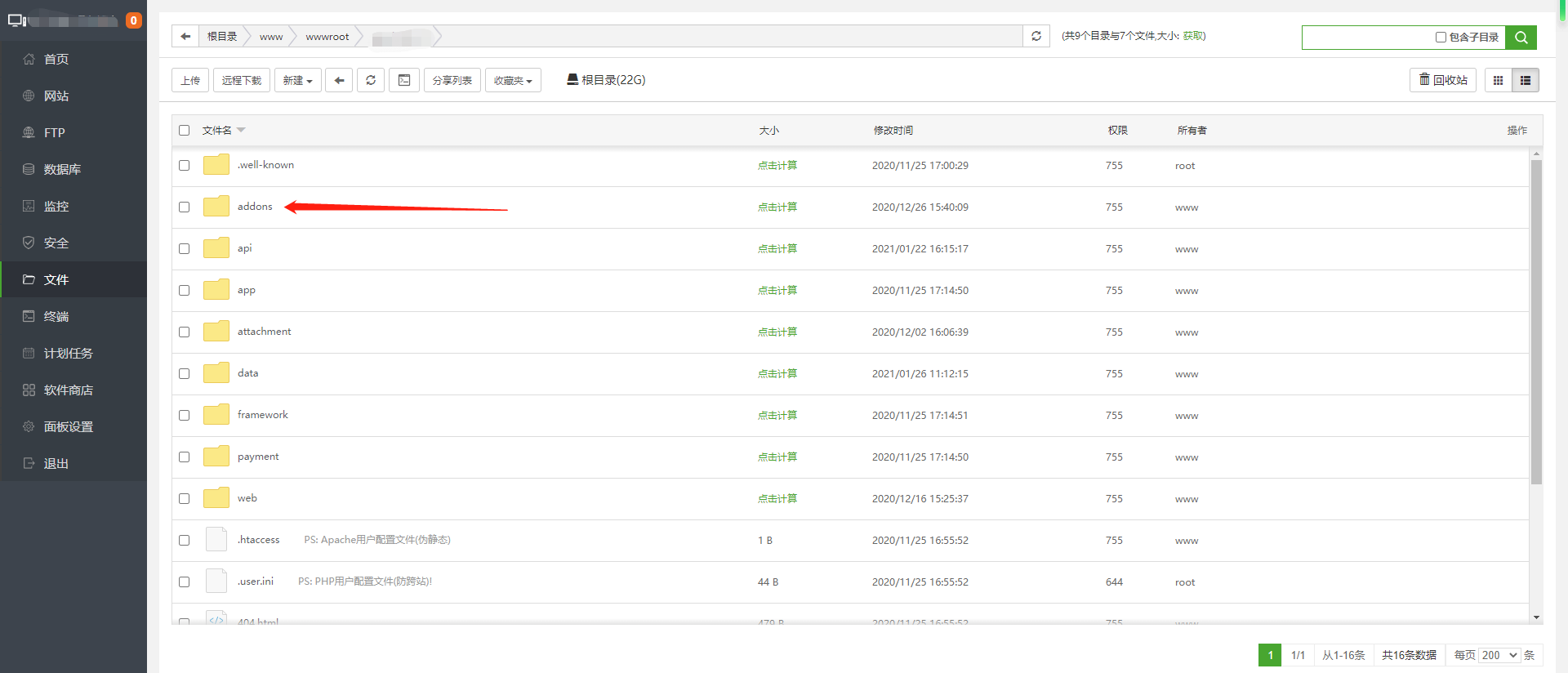
Task: Refresh the path bar with reload icon
Action: click(1036, 36)
